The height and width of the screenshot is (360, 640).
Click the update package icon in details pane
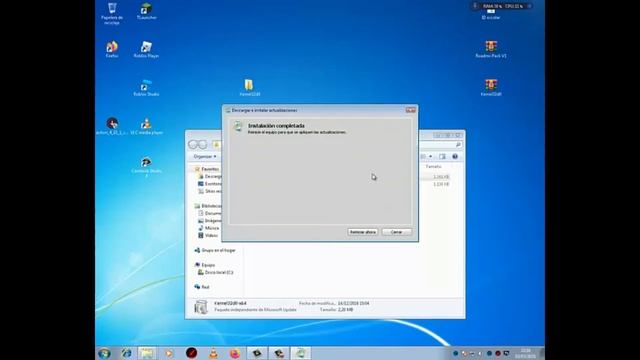point(200,307)
